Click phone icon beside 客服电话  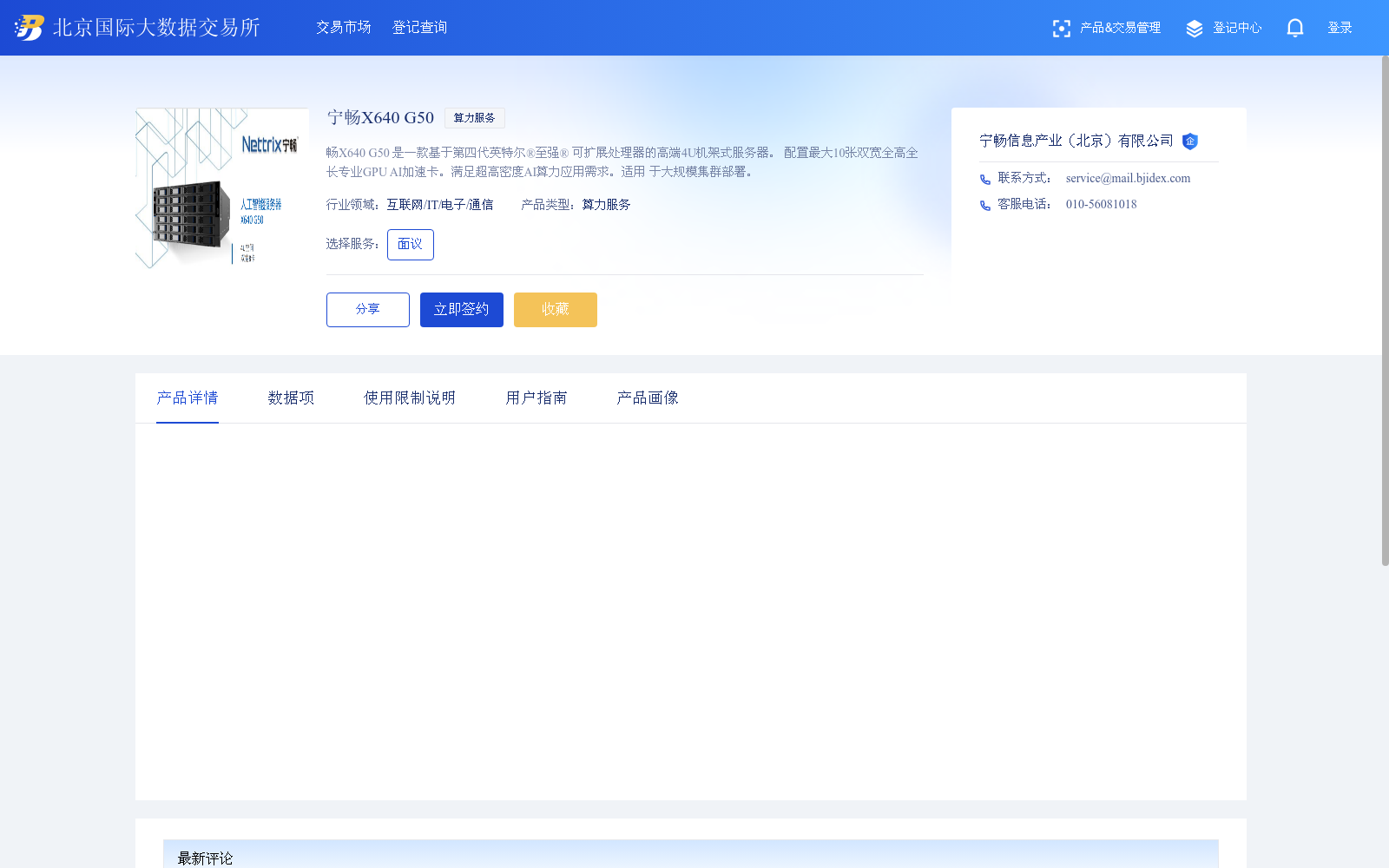[984, 205]
